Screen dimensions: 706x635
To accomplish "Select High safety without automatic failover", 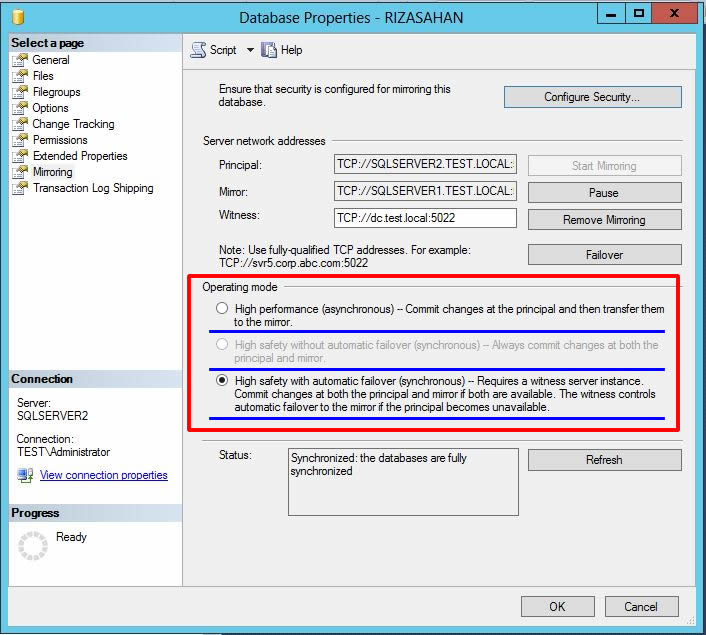I will pyautogui.click(x=222, y=345).
